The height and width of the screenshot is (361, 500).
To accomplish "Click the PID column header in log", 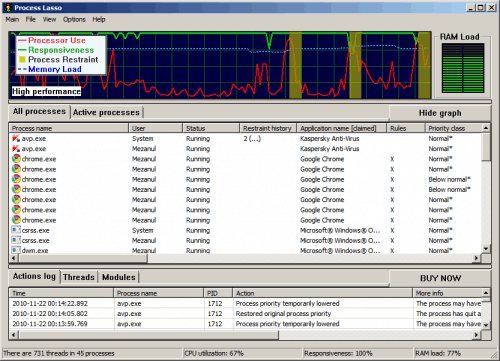I will pos(218,293).
